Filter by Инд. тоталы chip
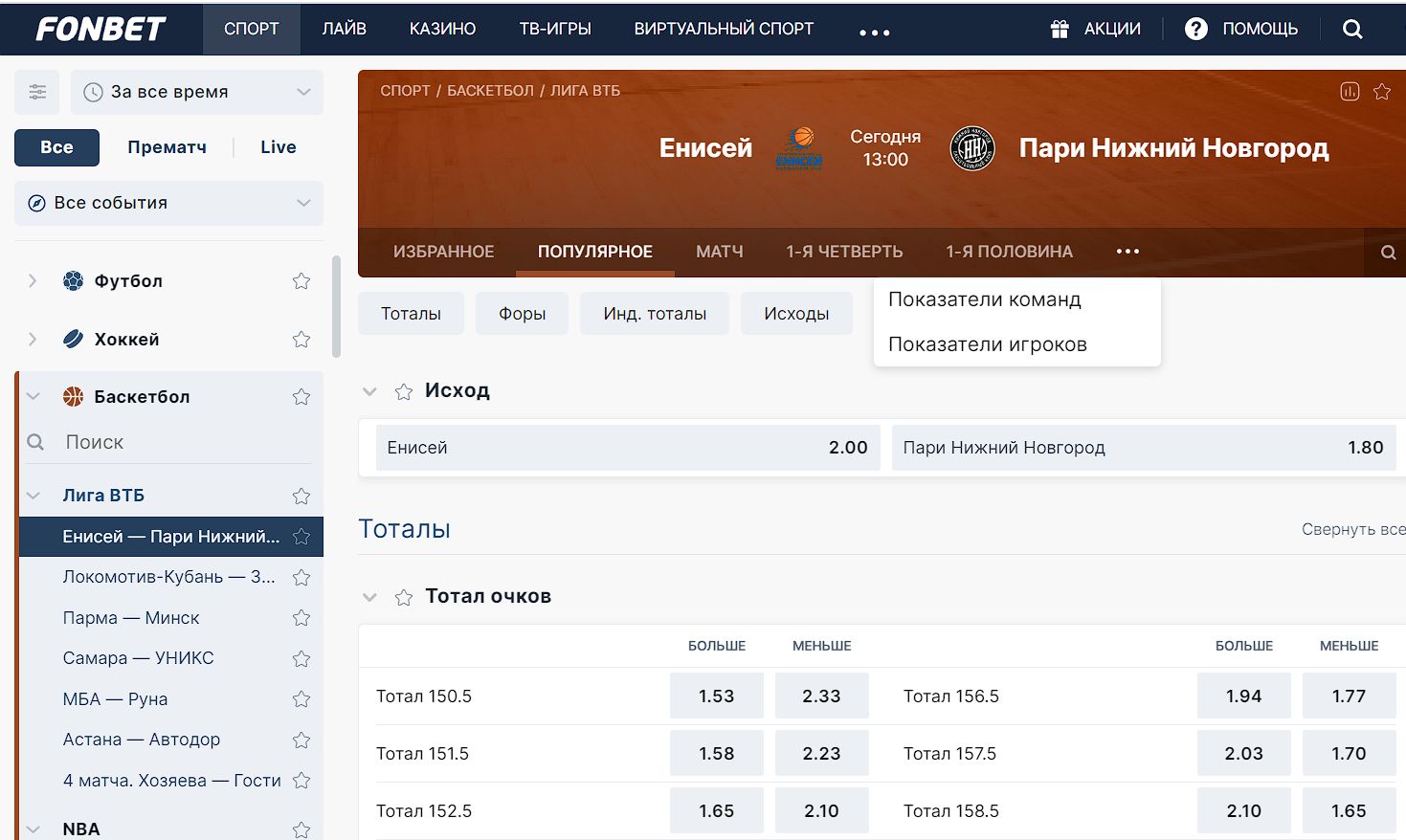The height and width of the screenshot is (840, 1406). pos(655,314)
